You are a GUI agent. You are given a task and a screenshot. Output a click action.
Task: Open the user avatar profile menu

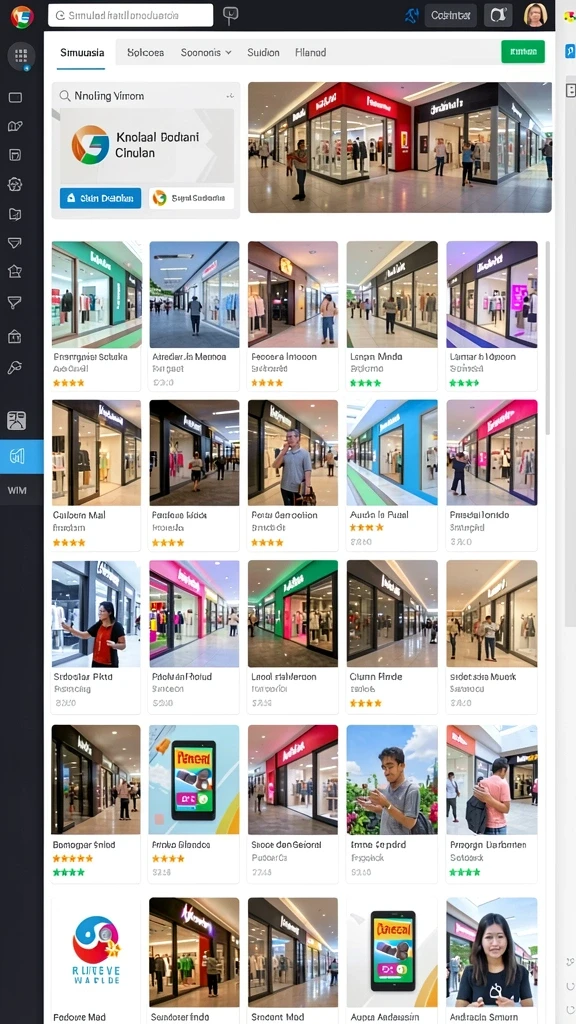(535, 15)
